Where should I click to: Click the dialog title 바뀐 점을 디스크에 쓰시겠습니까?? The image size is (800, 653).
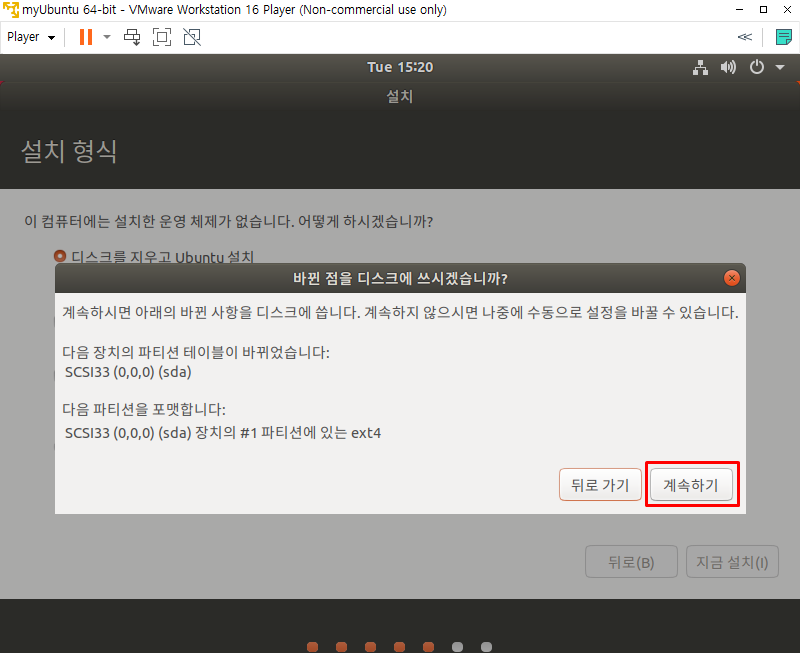tap(401, 278)
